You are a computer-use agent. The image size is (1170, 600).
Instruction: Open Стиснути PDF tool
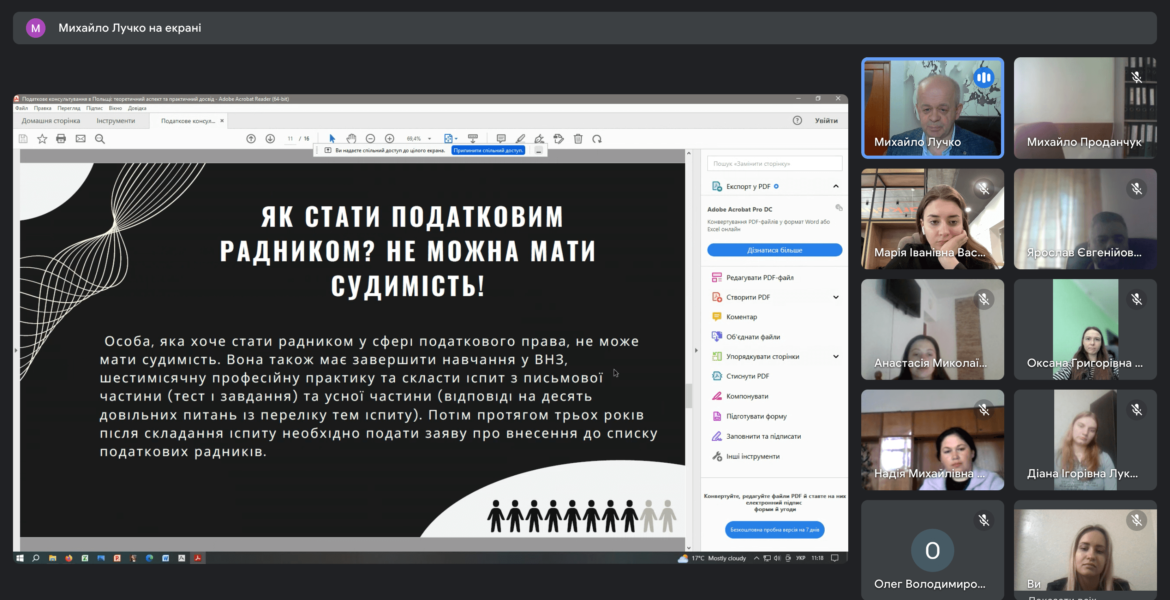pos(740,376)
